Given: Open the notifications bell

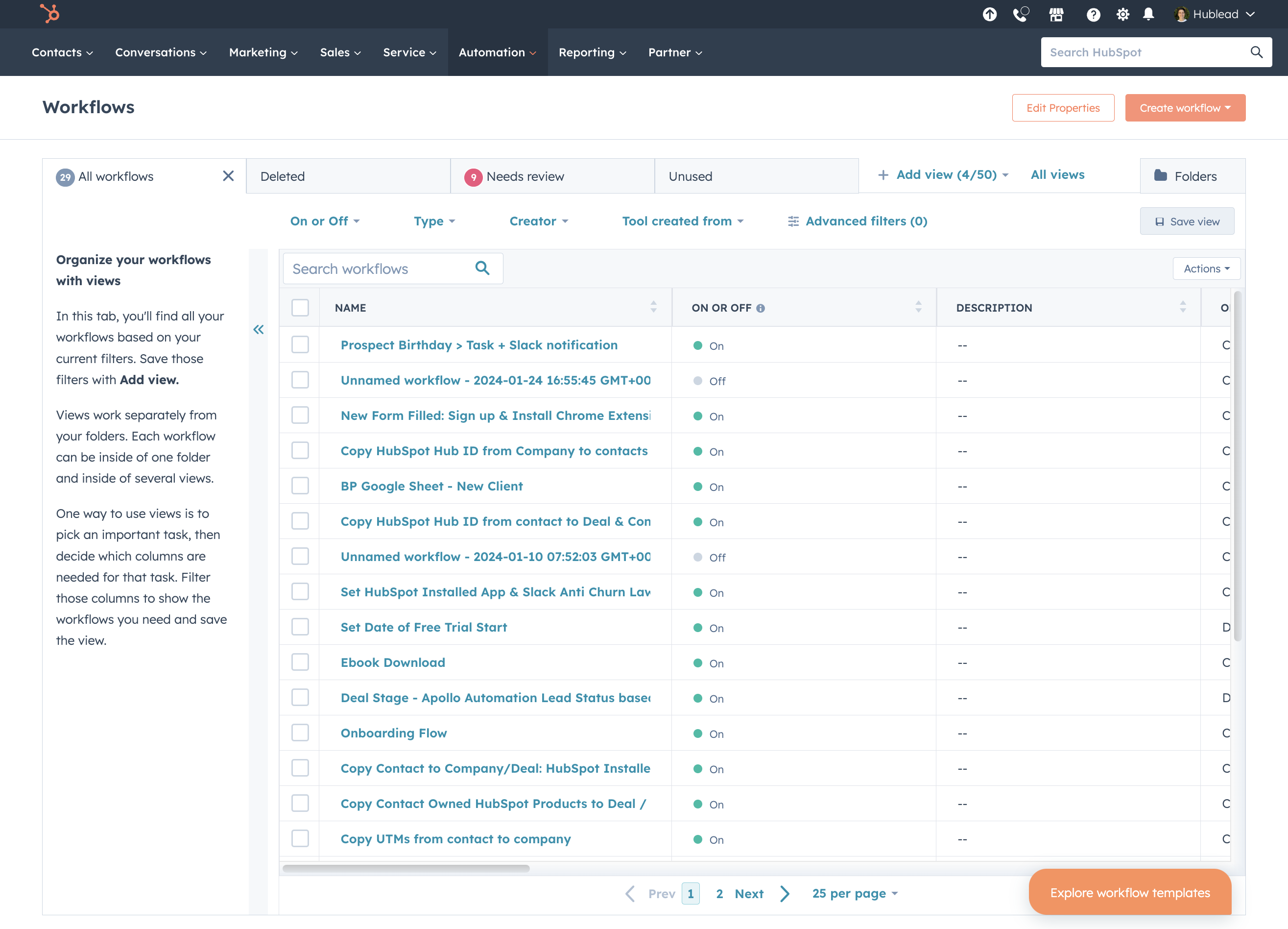Looking at the screenshot, I should coord(1148,14).
